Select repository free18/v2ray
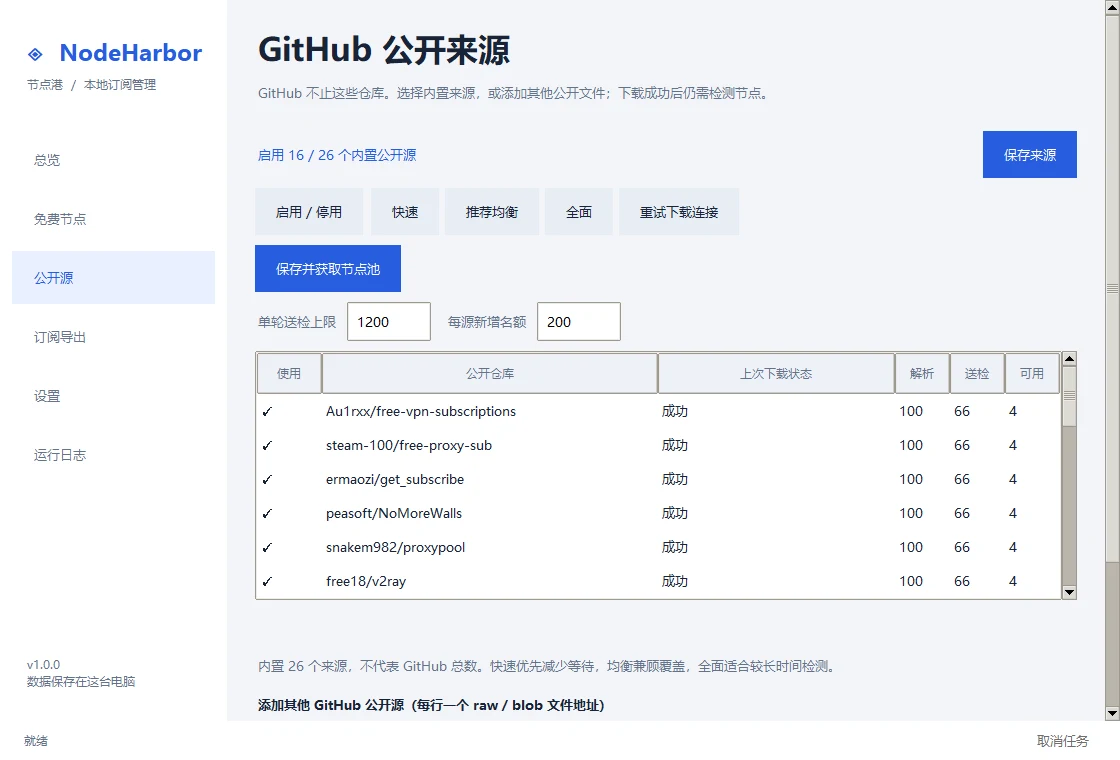The image size is (1120, 760). (366, 581)
